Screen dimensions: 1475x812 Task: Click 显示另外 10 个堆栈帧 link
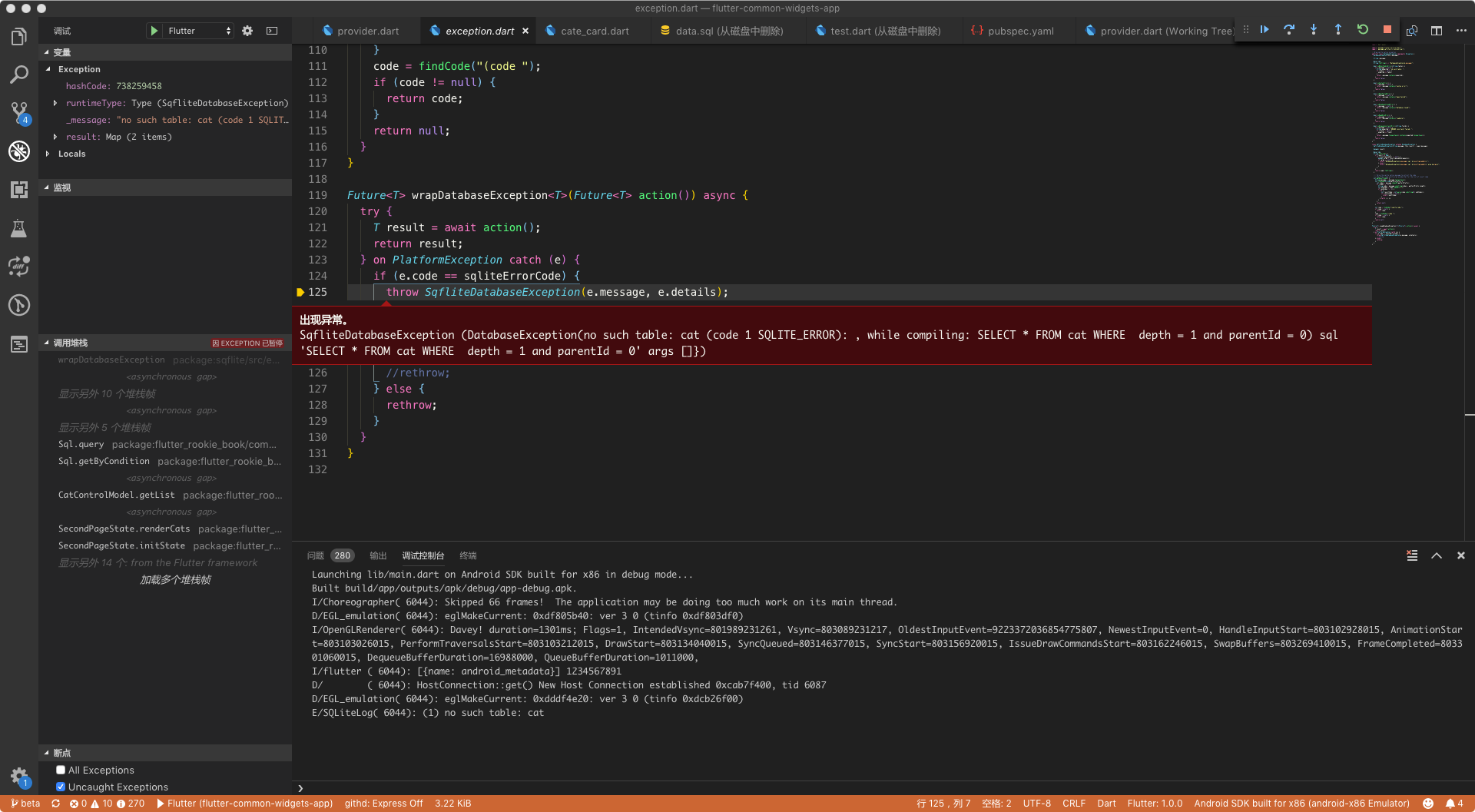107,393
